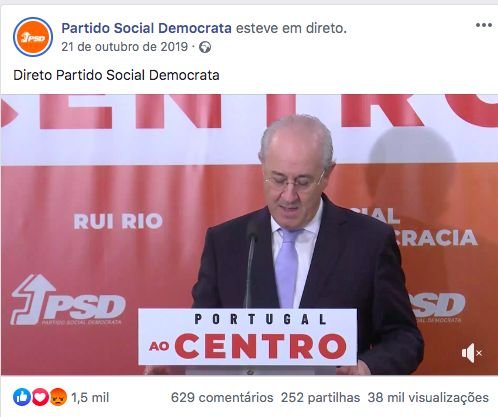Click the Direto Partido Social Democrata caption
The width and height of the screenshot is (498, 417).
116,75
